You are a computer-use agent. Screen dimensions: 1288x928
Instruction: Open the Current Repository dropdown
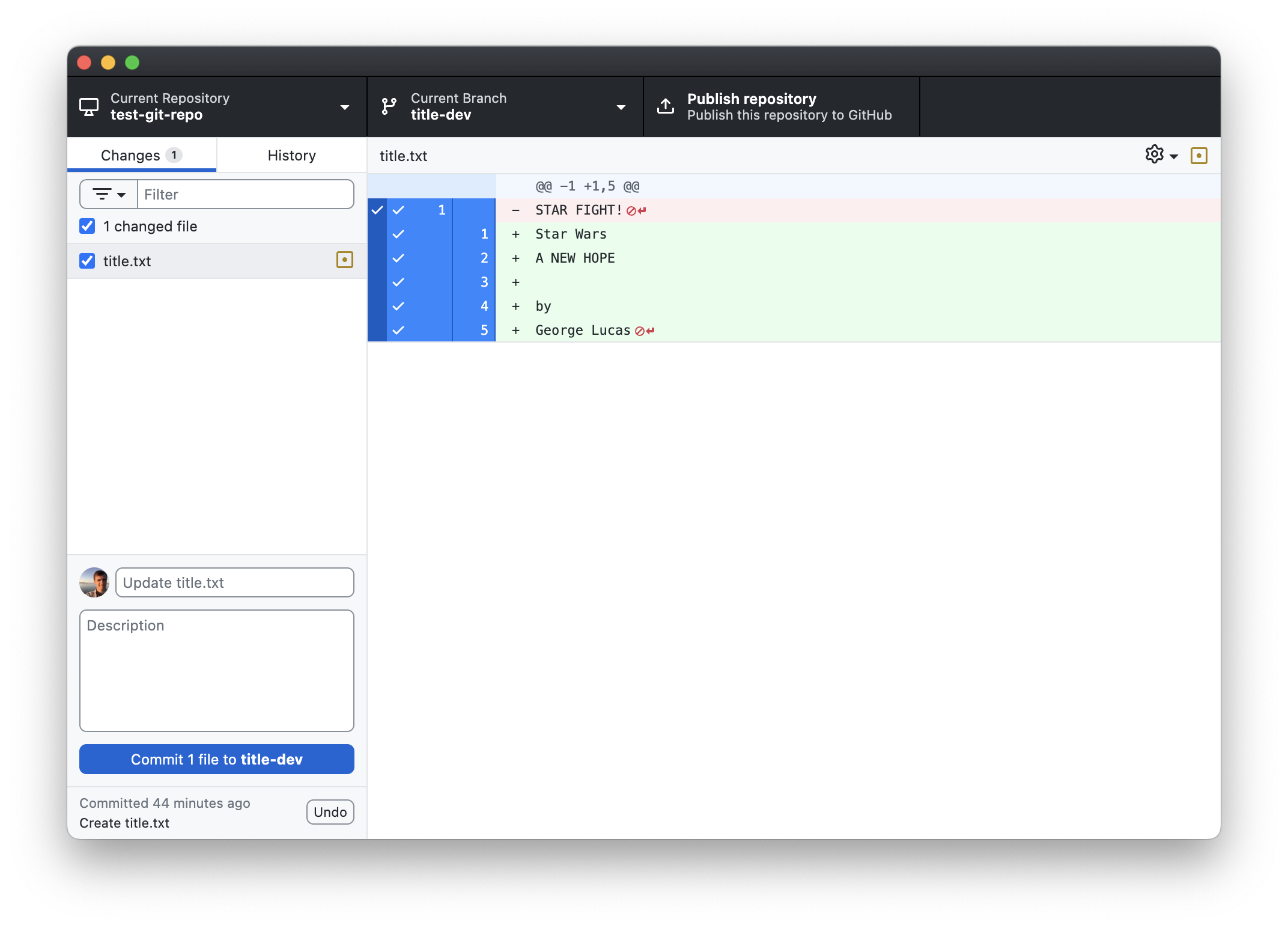pyautogui.click(x=216, y=106)
